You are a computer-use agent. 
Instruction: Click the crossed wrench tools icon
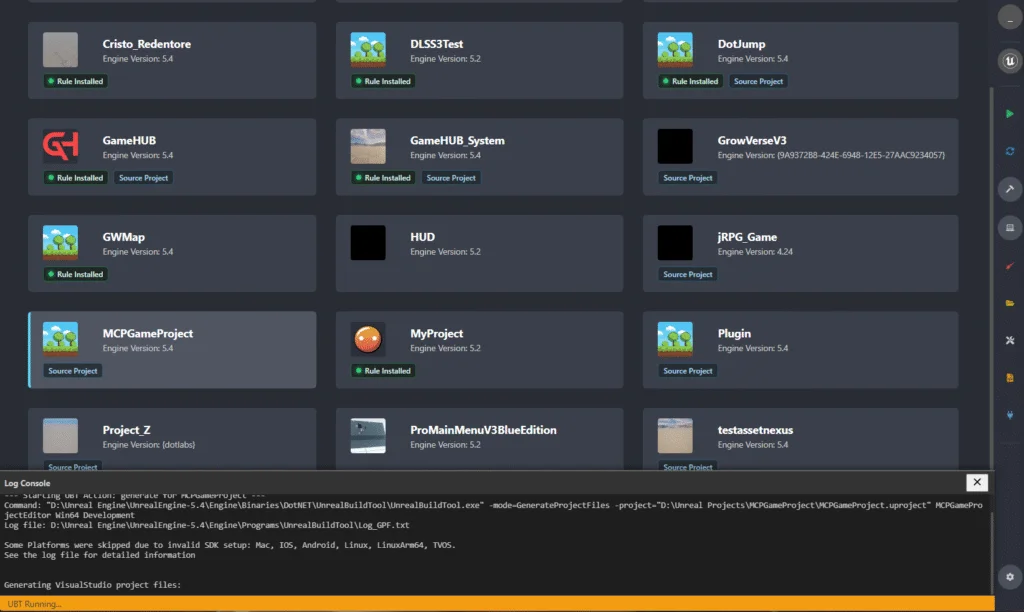tap(1009, 341)
